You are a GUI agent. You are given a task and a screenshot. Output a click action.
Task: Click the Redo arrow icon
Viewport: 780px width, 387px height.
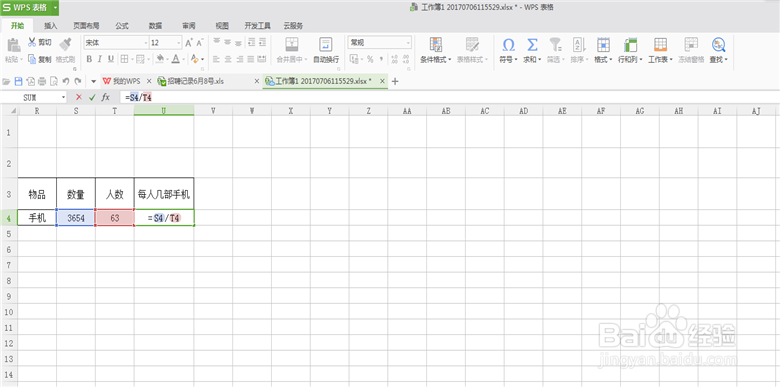tap(78, 81)
